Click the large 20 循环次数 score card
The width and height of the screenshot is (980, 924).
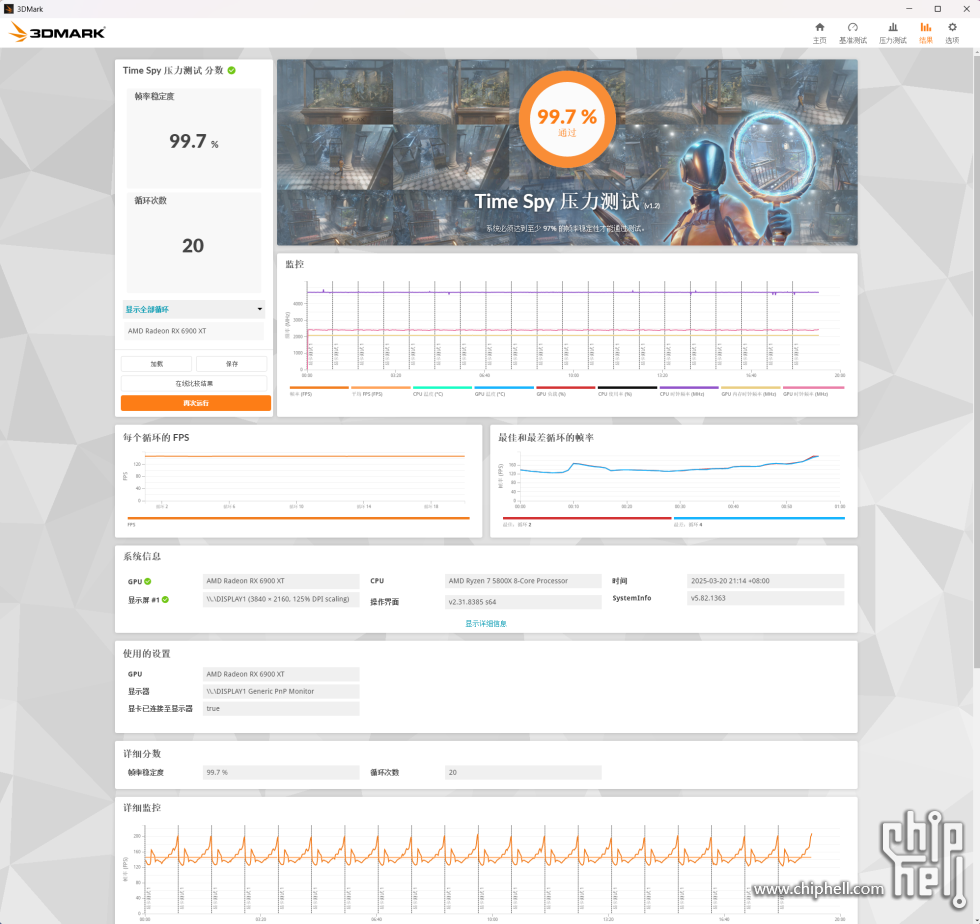click(x=194, y=243)
